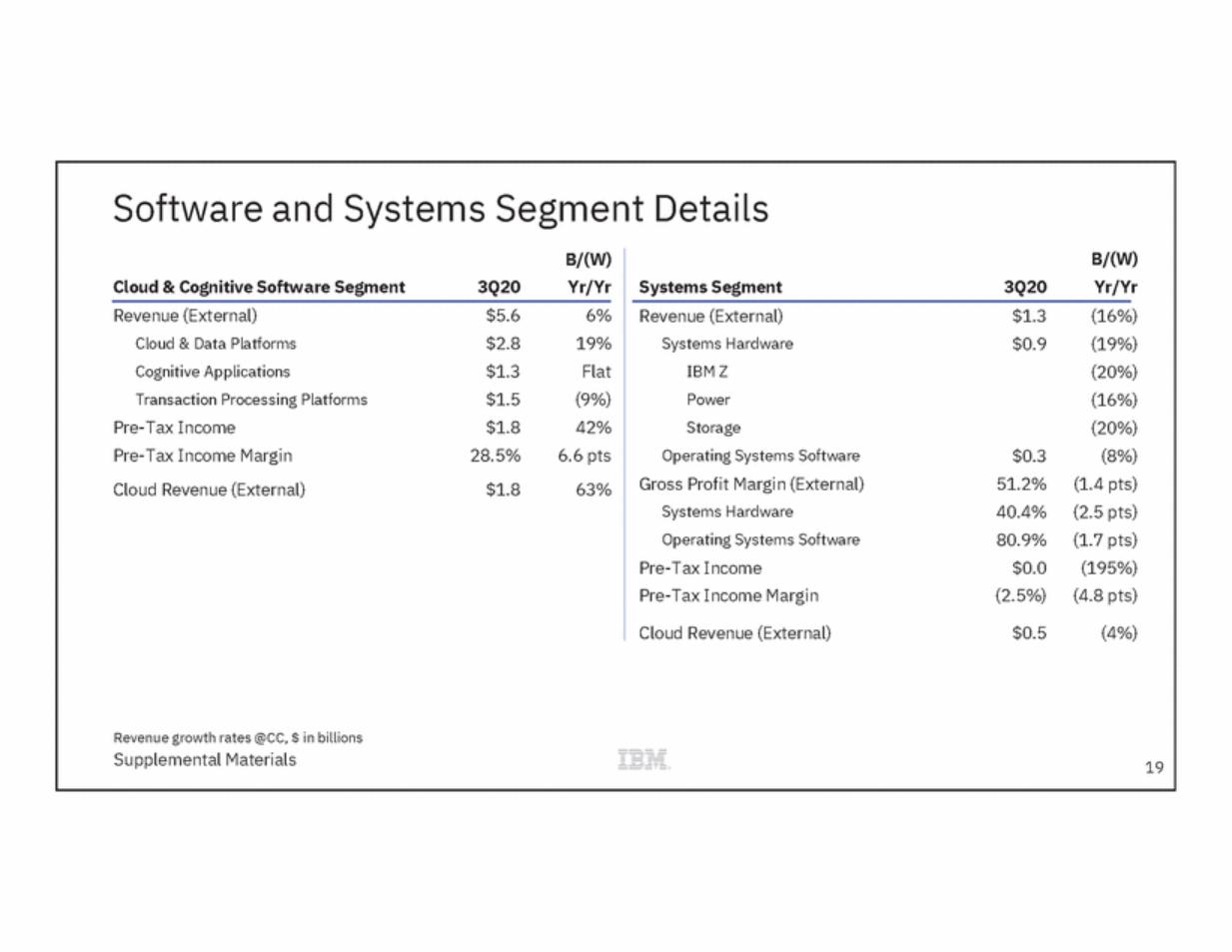1232x952 pixels.
Task: Click the IBM logo in the footer
Action: click(x=644, y=759)
